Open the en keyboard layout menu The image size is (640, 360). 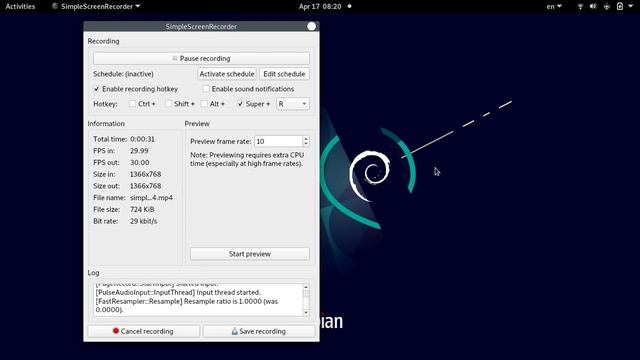point(554,7)
